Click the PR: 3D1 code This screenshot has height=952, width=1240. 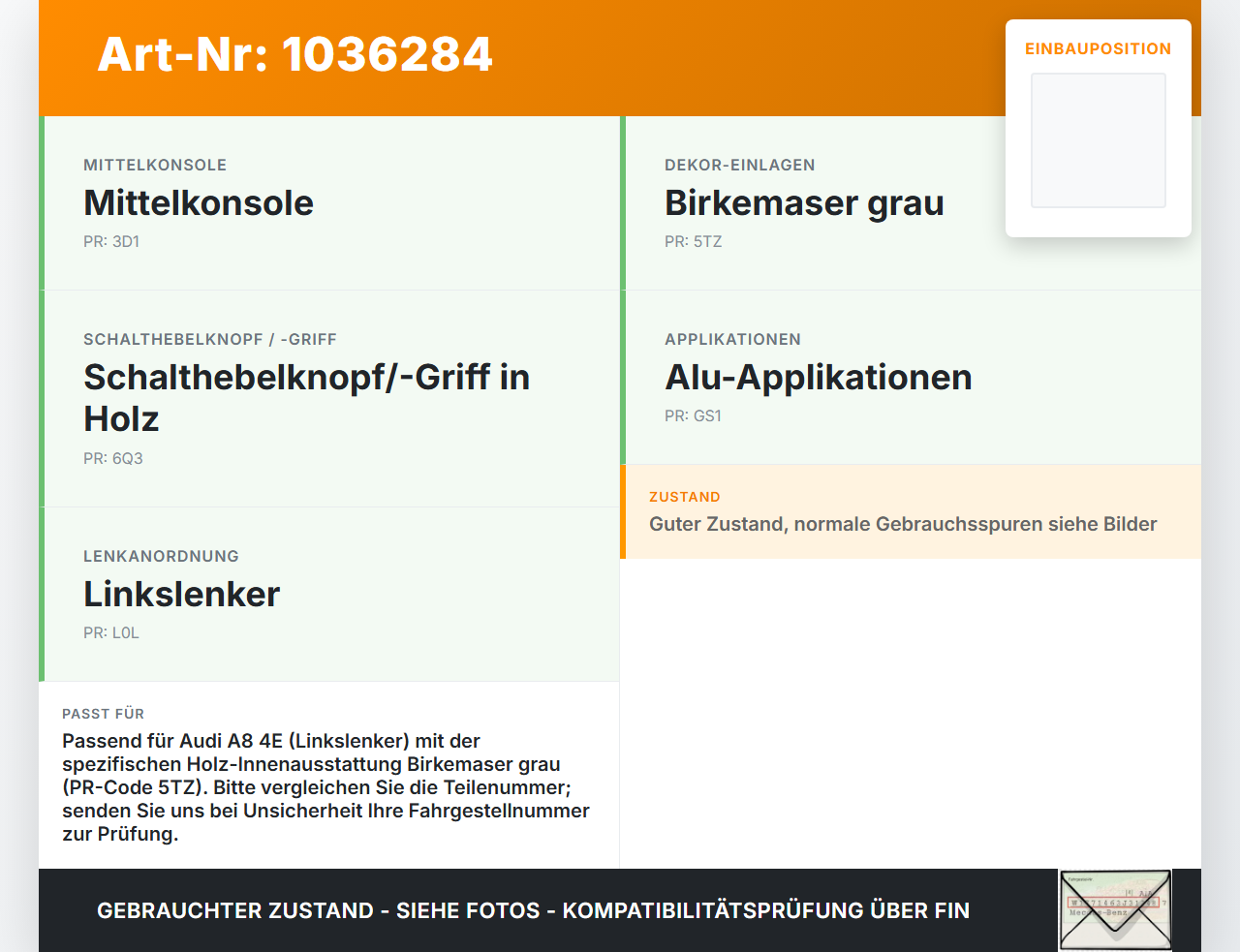111,242
